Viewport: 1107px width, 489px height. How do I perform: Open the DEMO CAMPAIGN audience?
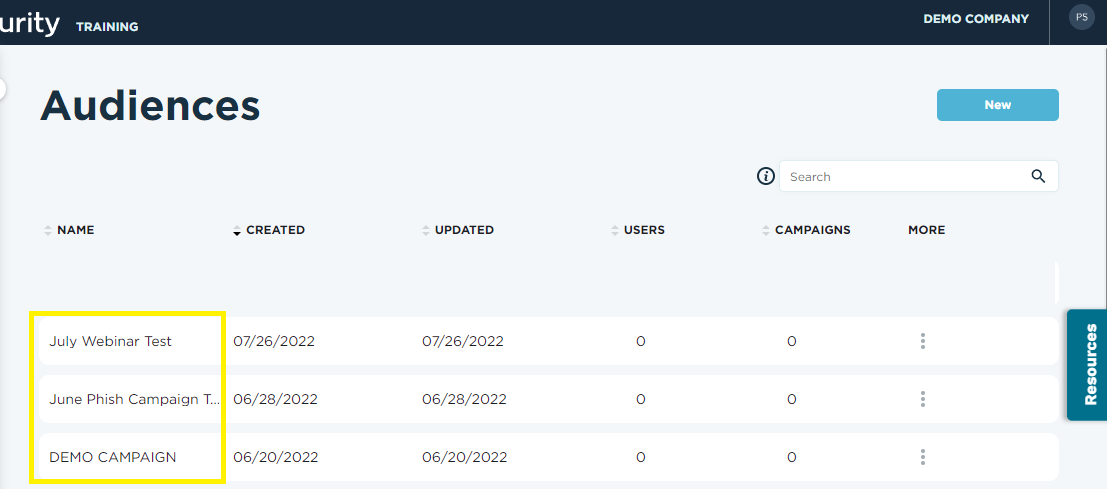coord(112,457)
